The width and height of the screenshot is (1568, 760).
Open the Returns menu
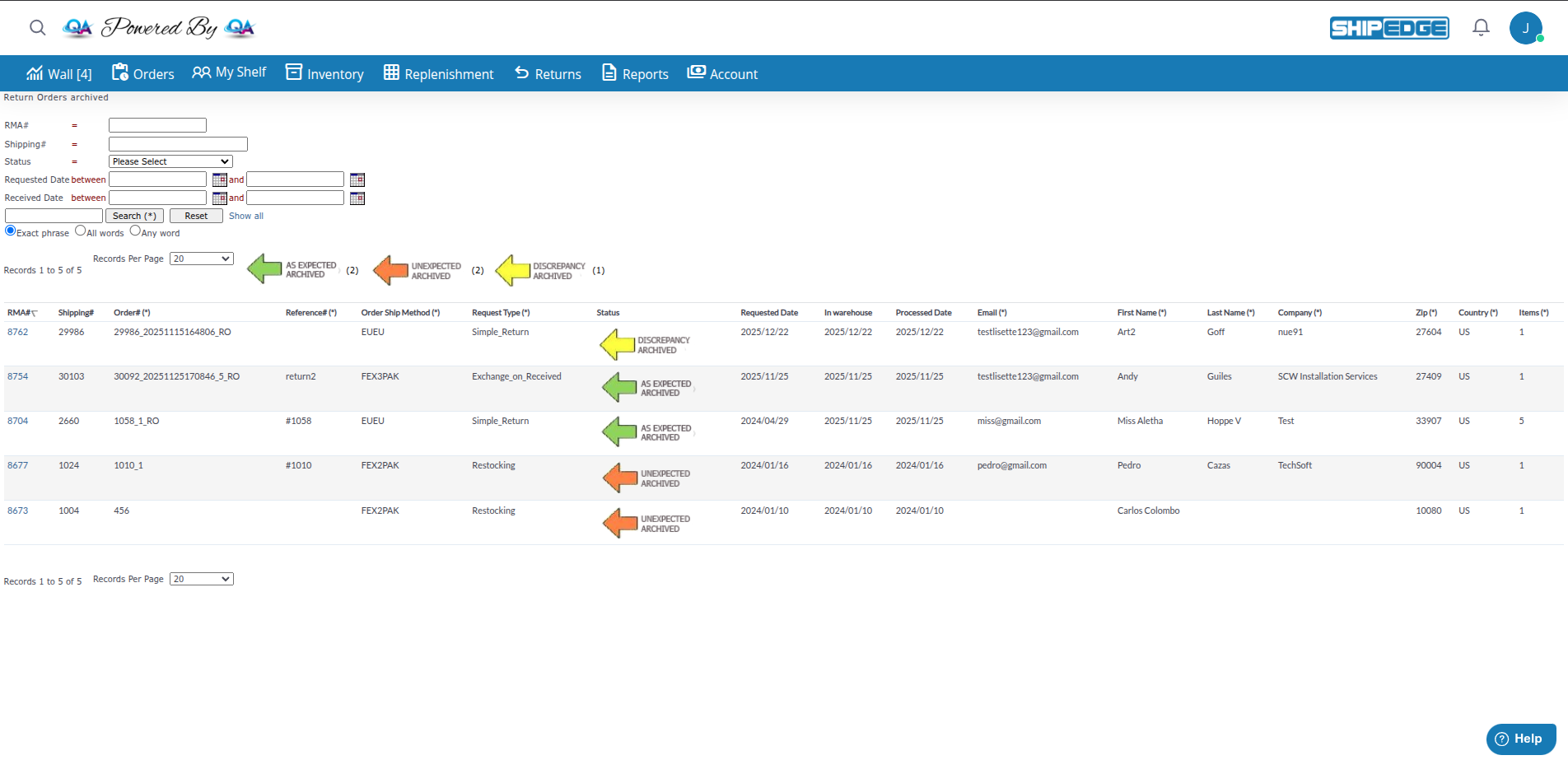tap(548, 73)
